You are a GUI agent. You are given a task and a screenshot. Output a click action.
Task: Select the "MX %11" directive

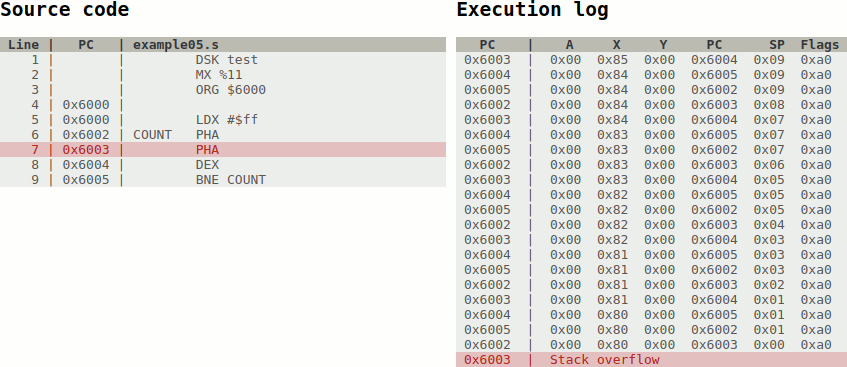pyautogui.click(x=219, y=75)
